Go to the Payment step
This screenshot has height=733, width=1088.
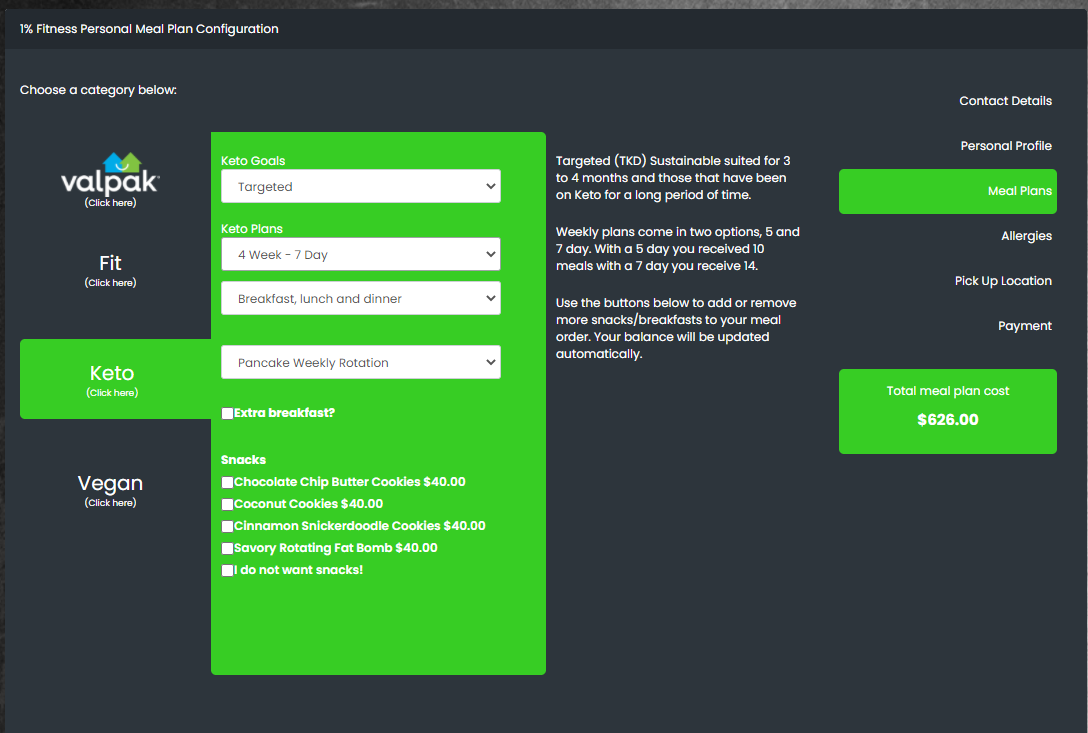[1024, 326]
